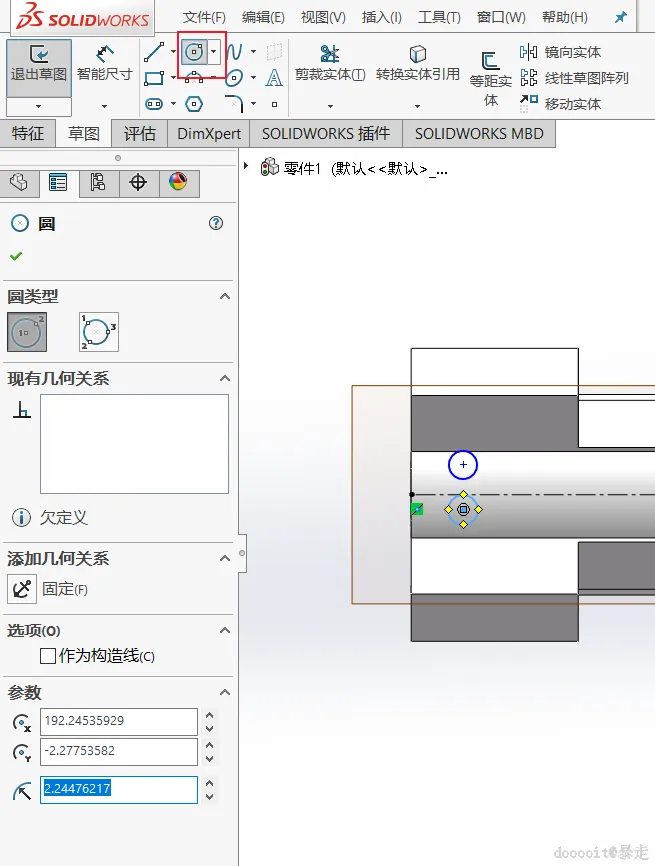Open the 插入(I) menu
The height and width of the screenshot is (866, 655).
(x=382, y=17)
